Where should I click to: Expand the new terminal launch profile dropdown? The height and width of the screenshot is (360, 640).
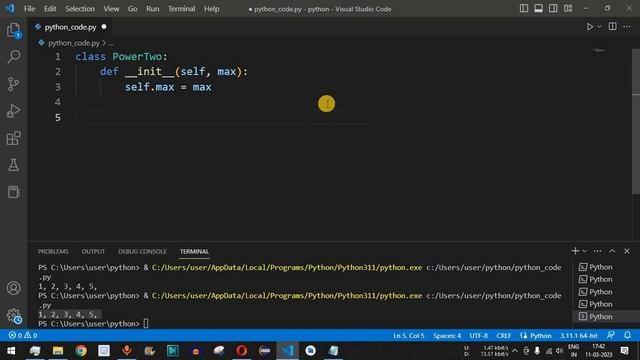[584, 251]
